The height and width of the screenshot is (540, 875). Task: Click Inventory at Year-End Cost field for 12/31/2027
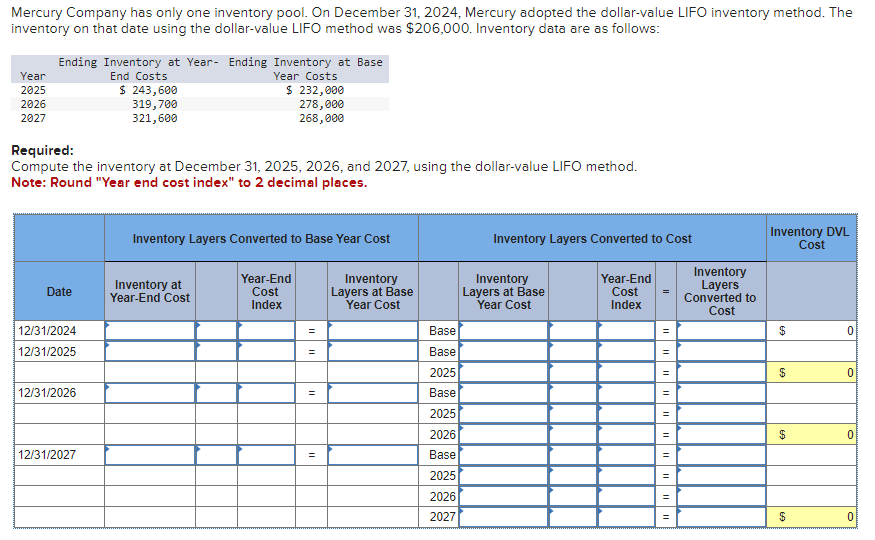coord(150,455)
